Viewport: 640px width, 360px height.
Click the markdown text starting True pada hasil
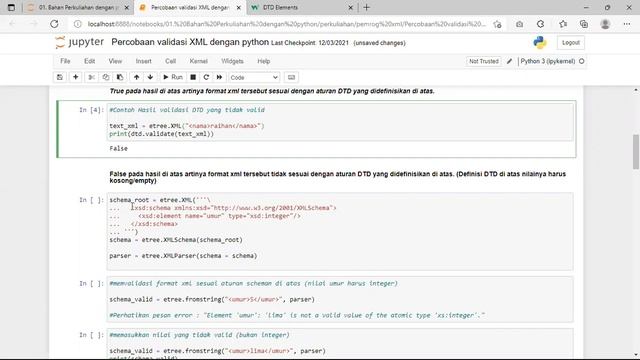click(272, 91)
